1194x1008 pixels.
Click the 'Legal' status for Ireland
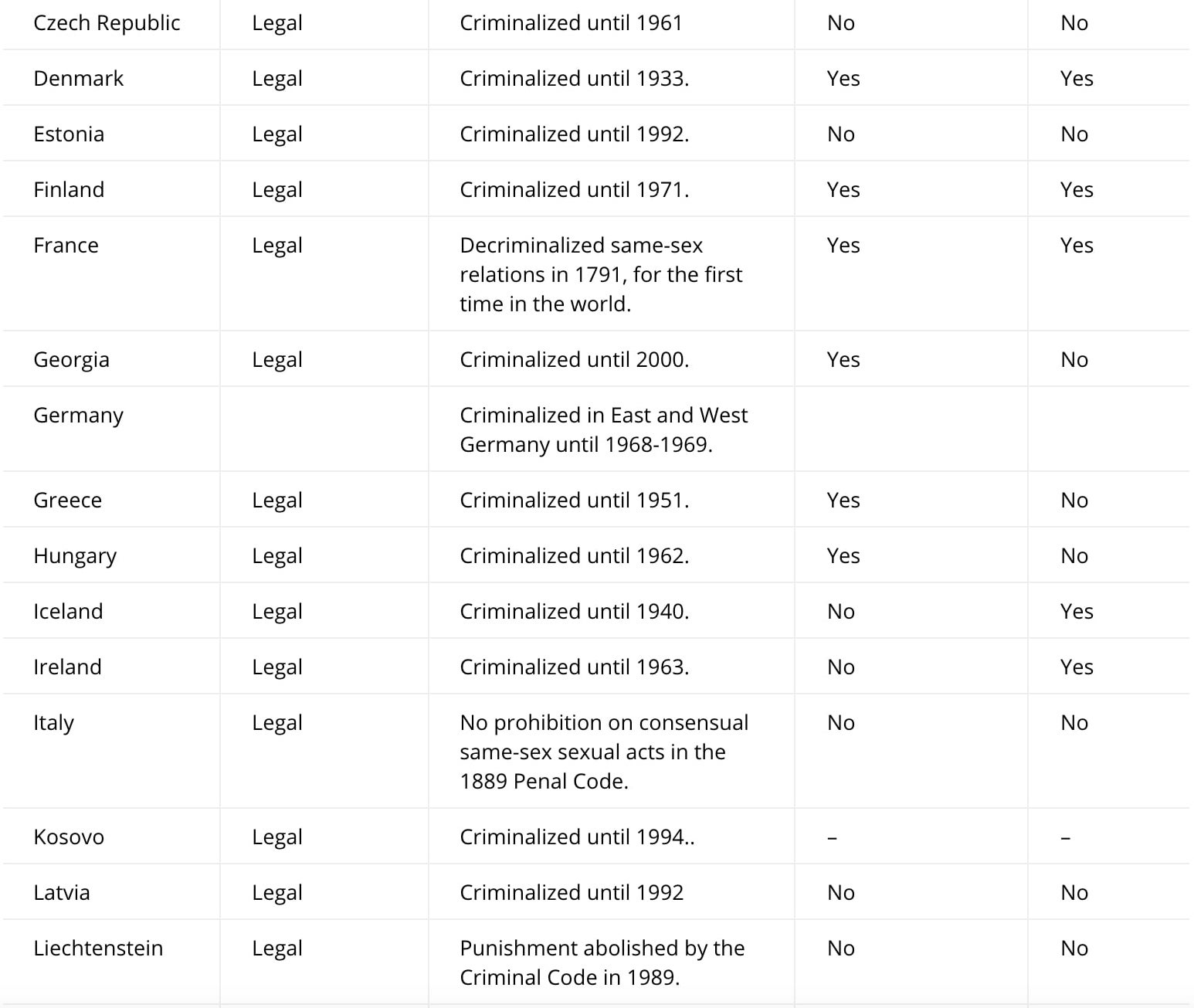pyautogui.click(x=276, y=667)
